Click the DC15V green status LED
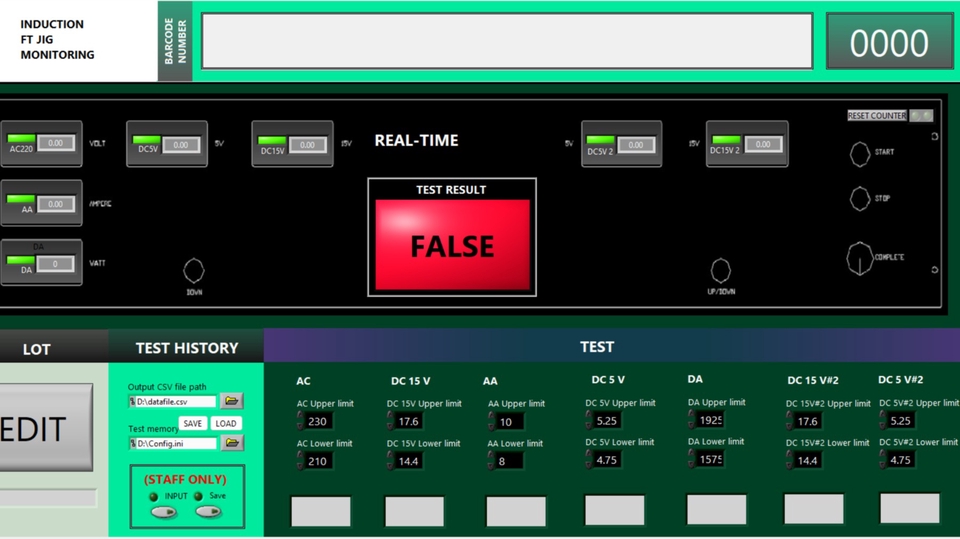The width and height of the screenshot is (960, 539). [272, 141]
